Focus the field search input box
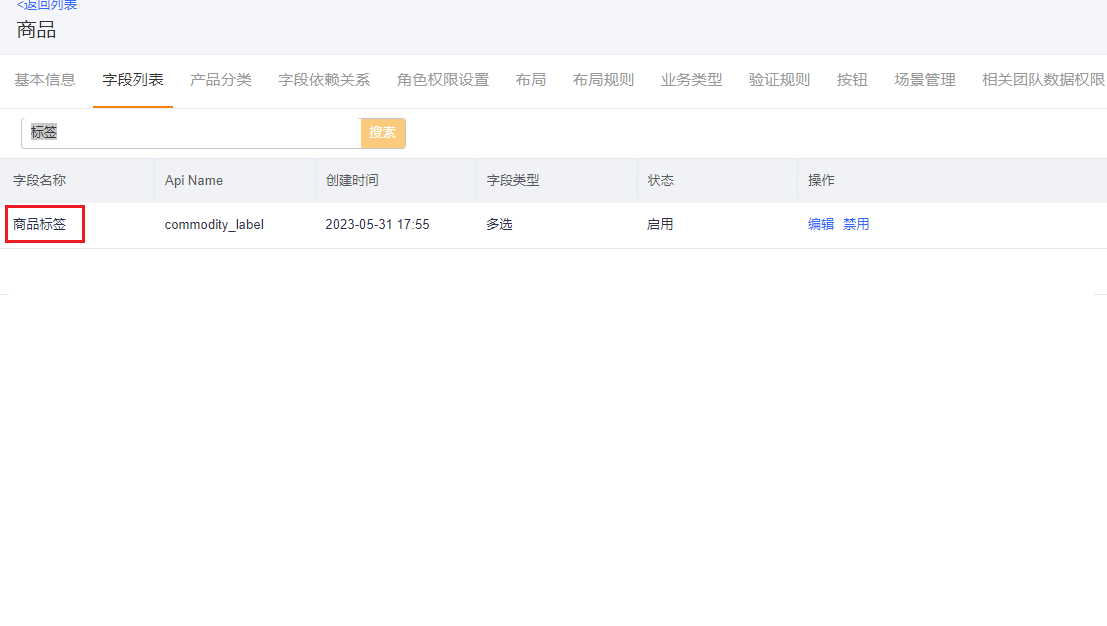 191,133
